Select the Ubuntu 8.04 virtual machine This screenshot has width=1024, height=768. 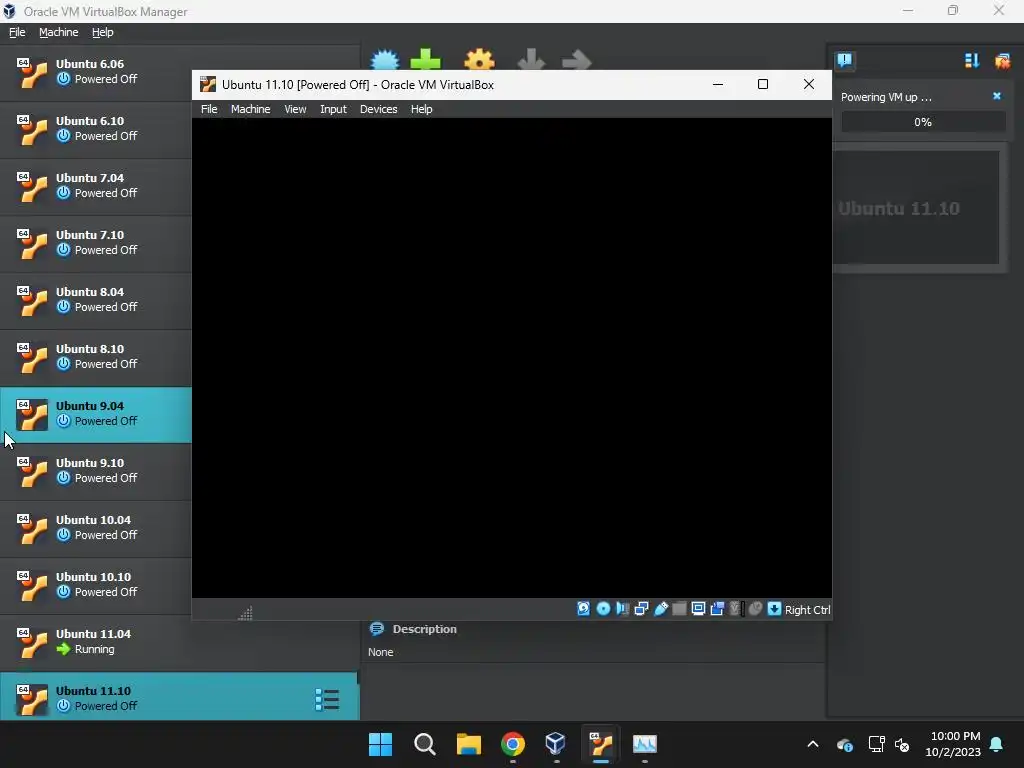95,300
